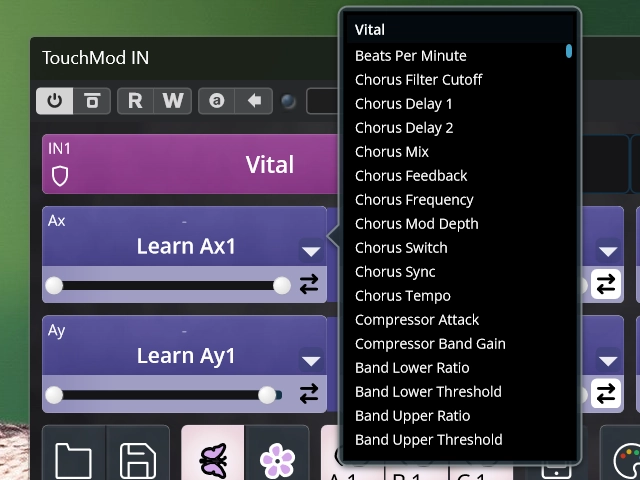
Task: Toggle the Ax invert swap arrows
Action: point(309,284)
